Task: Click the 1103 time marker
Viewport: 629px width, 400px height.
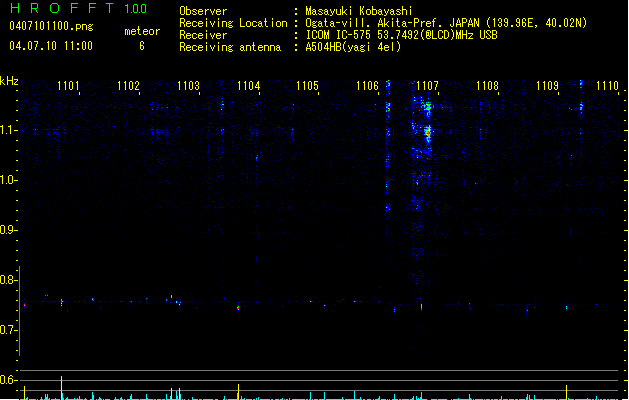Action: coord(188,86)
